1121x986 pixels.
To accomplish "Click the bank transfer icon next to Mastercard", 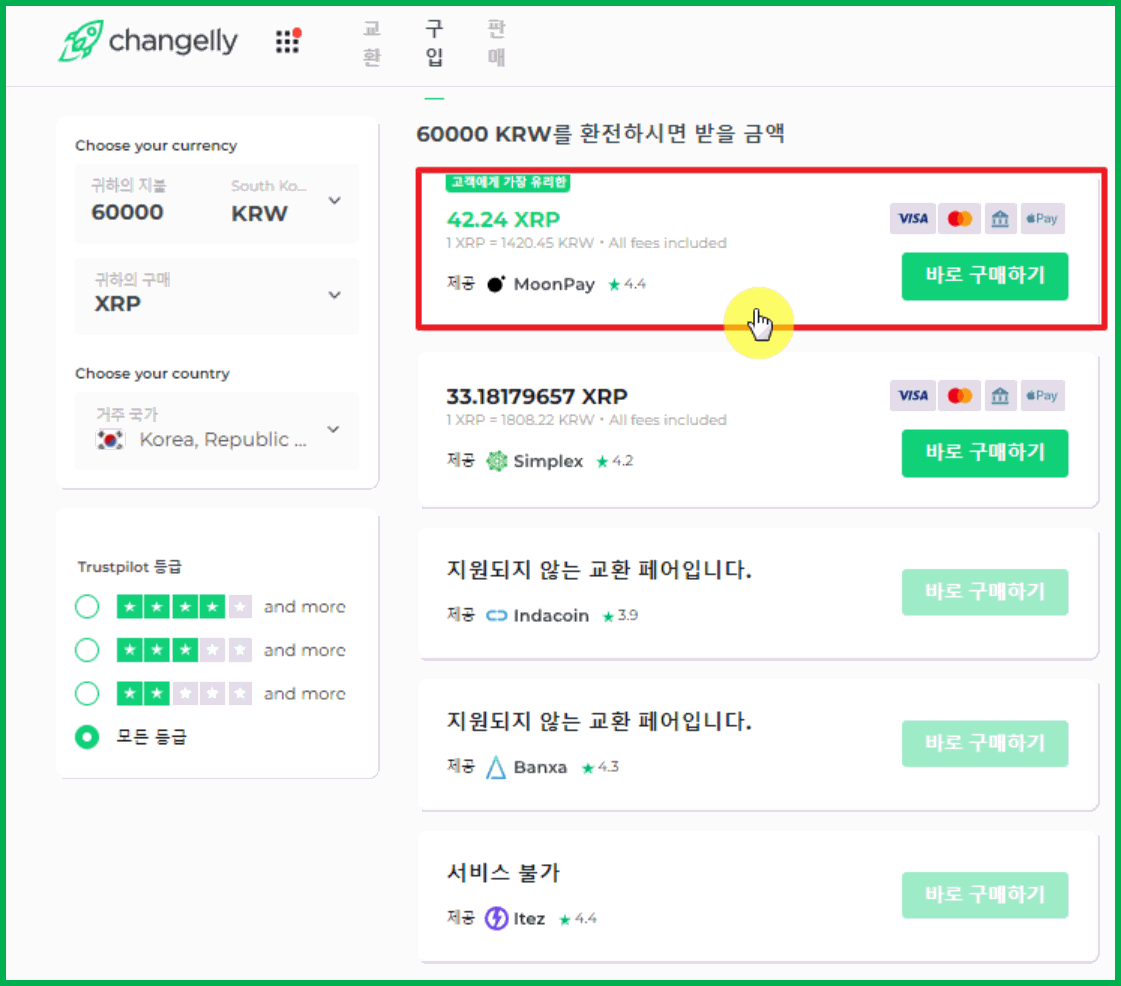I will (x=1000, y=218).
